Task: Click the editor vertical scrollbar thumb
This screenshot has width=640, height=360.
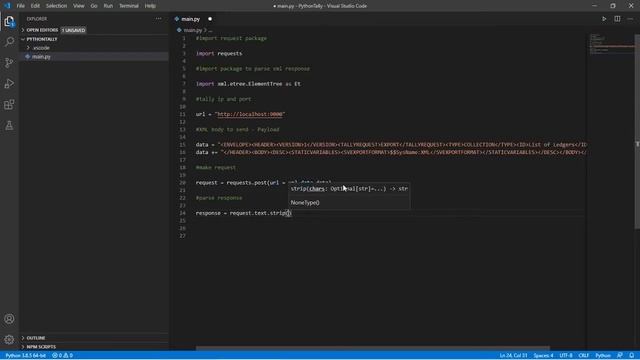Action: pyautogui.click(x=637, y=131)
